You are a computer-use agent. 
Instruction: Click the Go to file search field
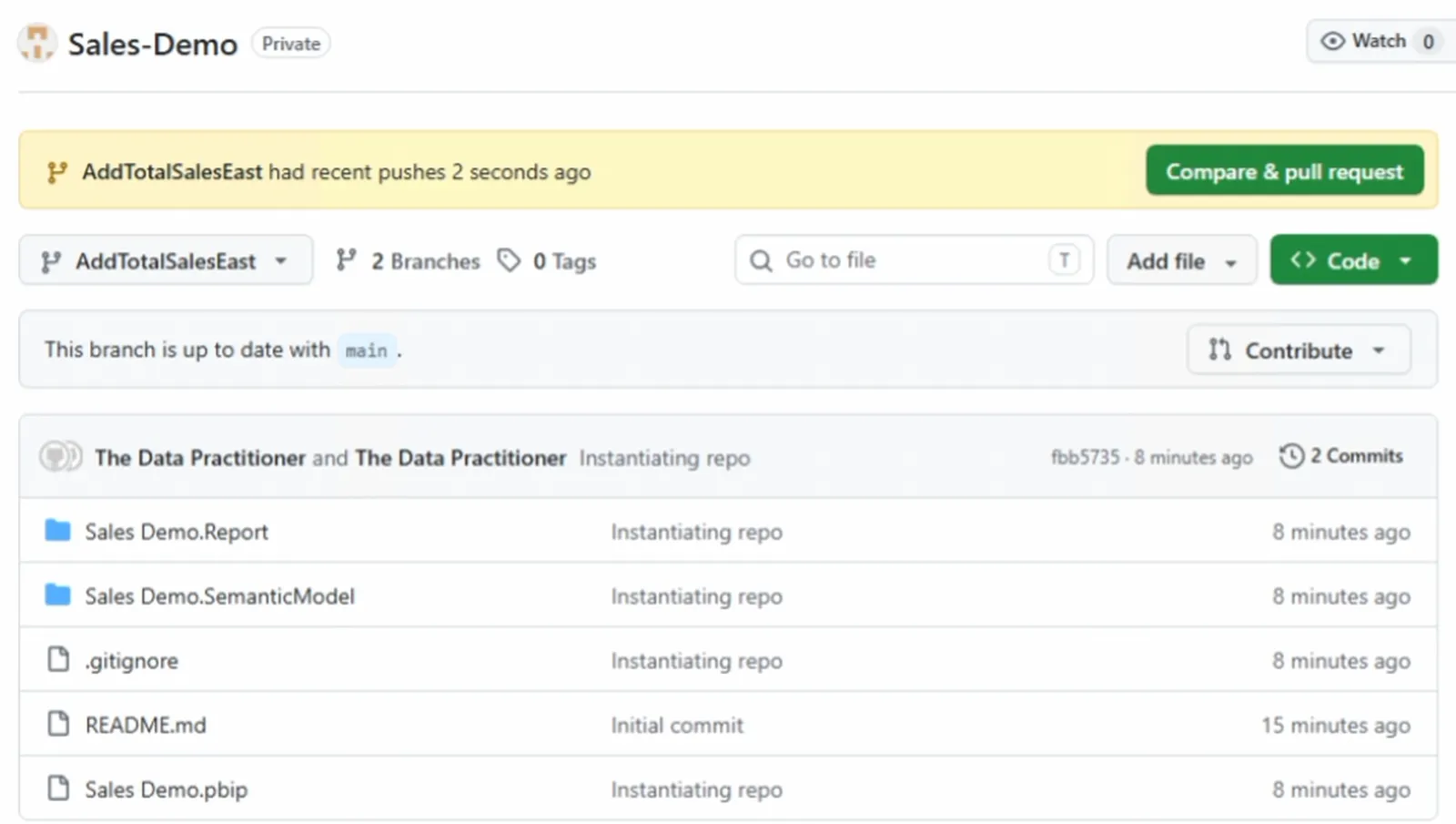pos(914,260)
